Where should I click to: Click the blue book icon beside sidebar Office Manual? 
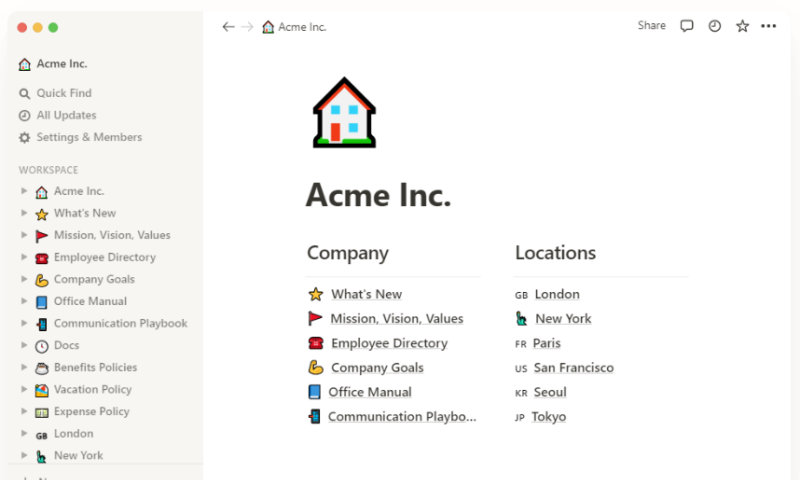[x=42, y=302]
